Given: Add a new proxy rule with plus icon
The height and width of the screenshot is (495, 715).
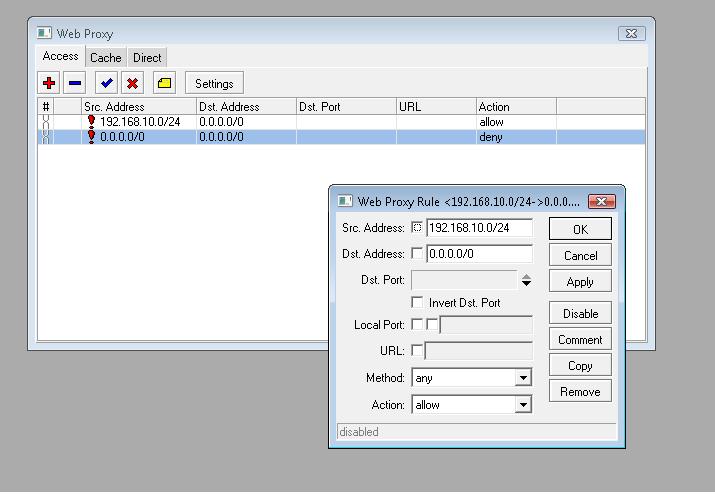Looking at the screenshot, I should (49, 83).
